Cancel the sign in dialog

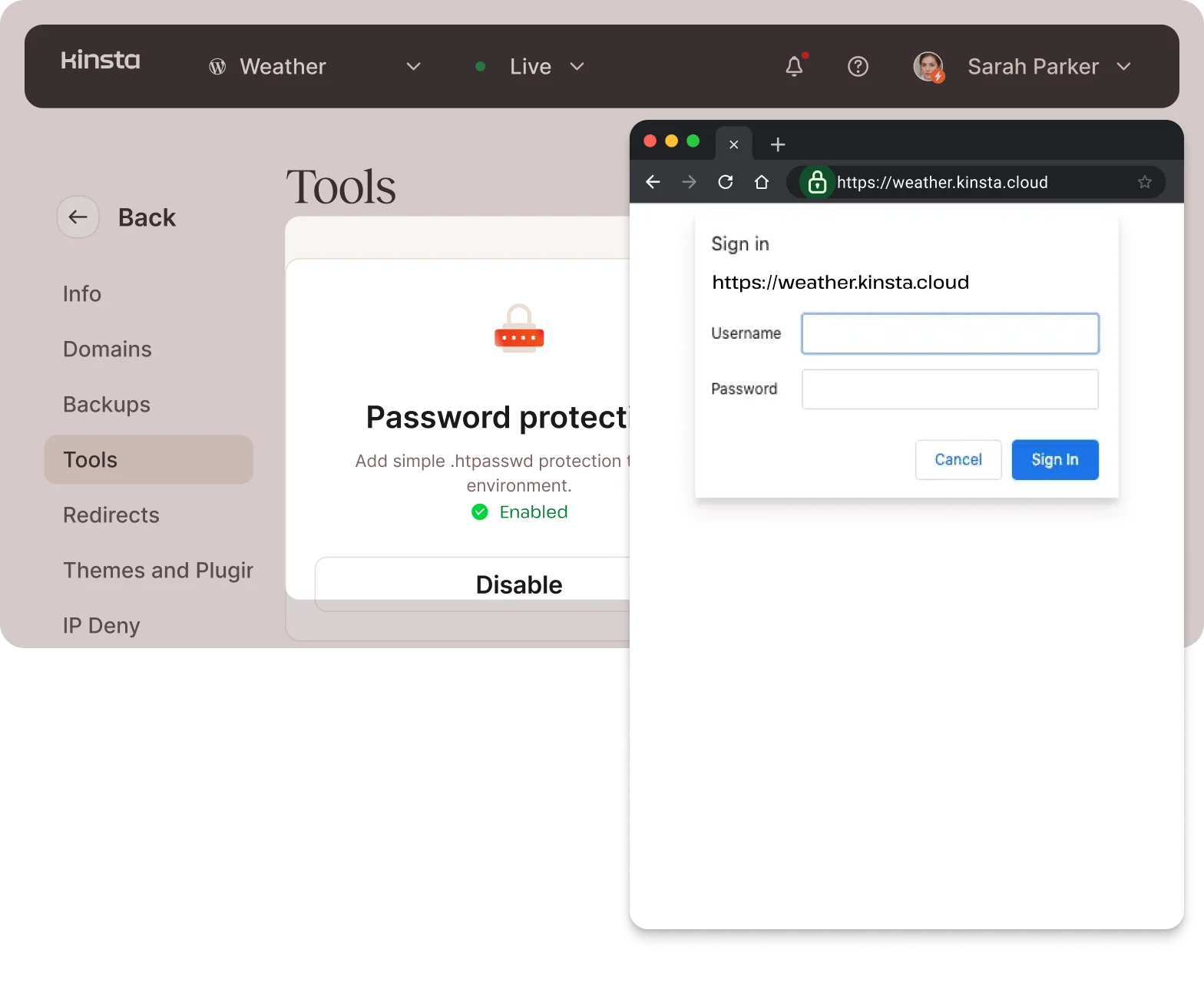coord(958,460)
